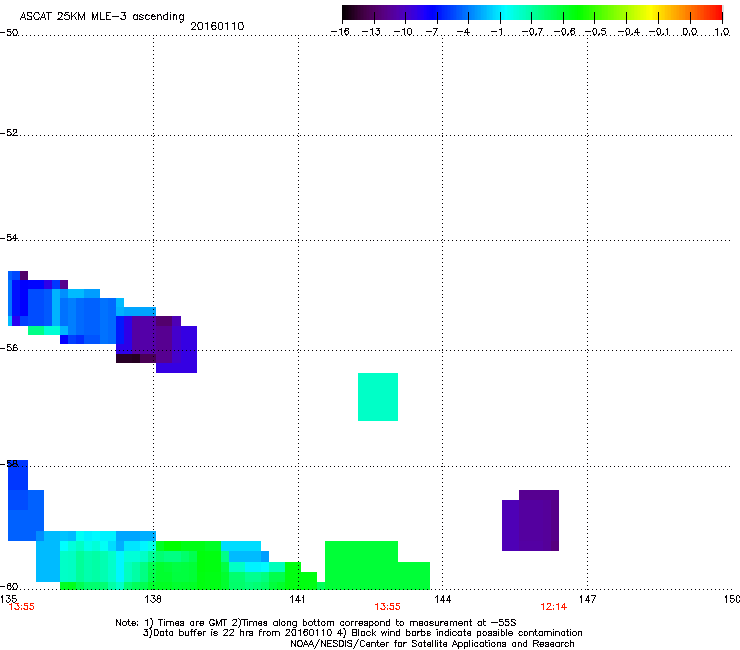The width and height of the screenshot is (740, 650).
Task: Click the -16 label on the color scale
Action: [x=340, y=32]
